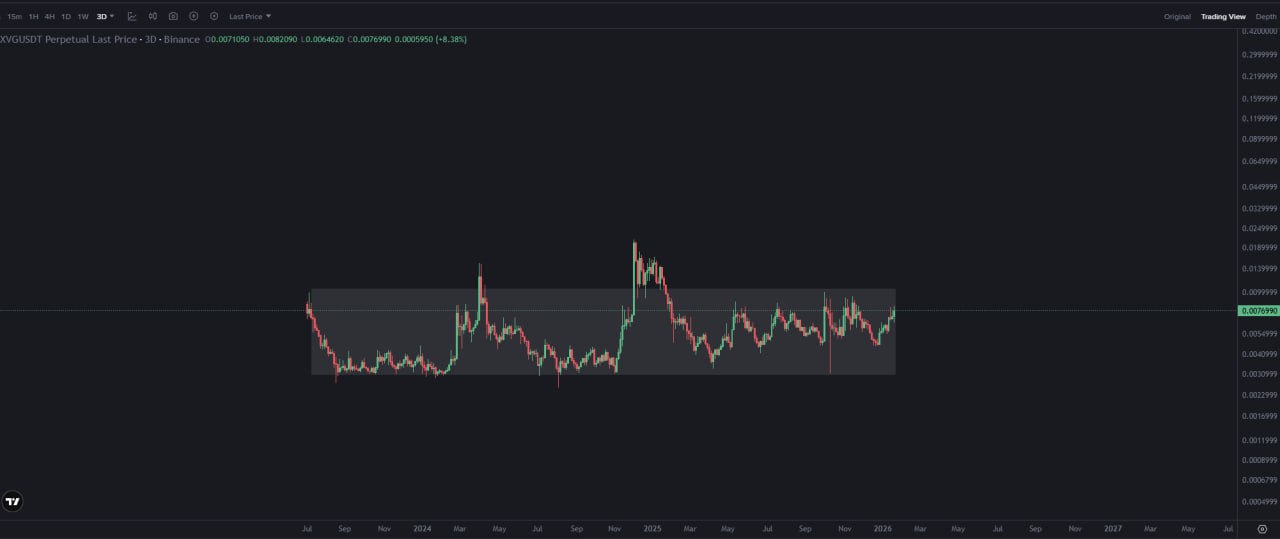This screenshot has width=1280, height=539.
Task: Expand the Last Price dropdown
Action: 250,16
